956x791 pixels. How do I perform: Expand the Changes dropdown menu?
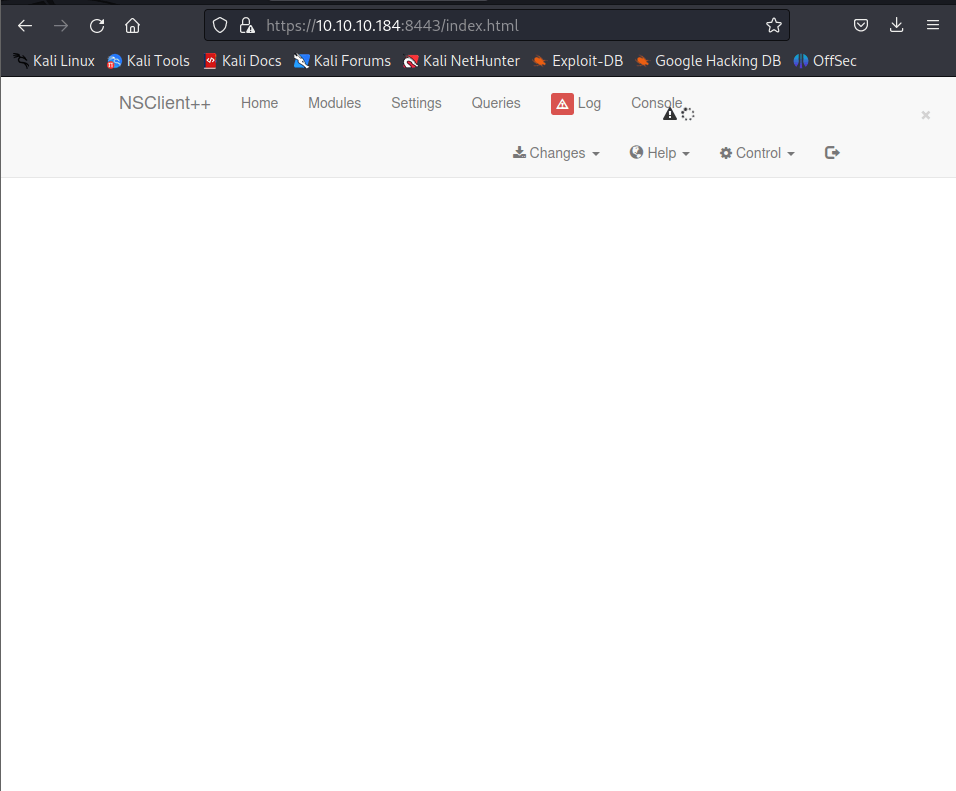[x=556, y=153]
